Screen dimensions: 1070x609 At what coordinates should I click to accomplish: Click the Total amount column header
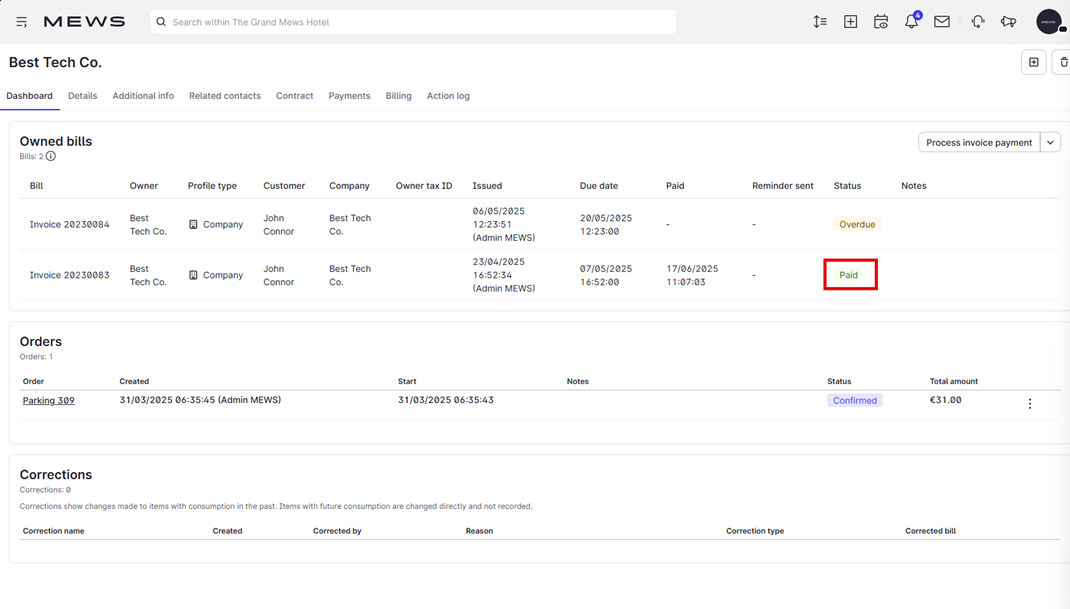(x=953, y=382)
